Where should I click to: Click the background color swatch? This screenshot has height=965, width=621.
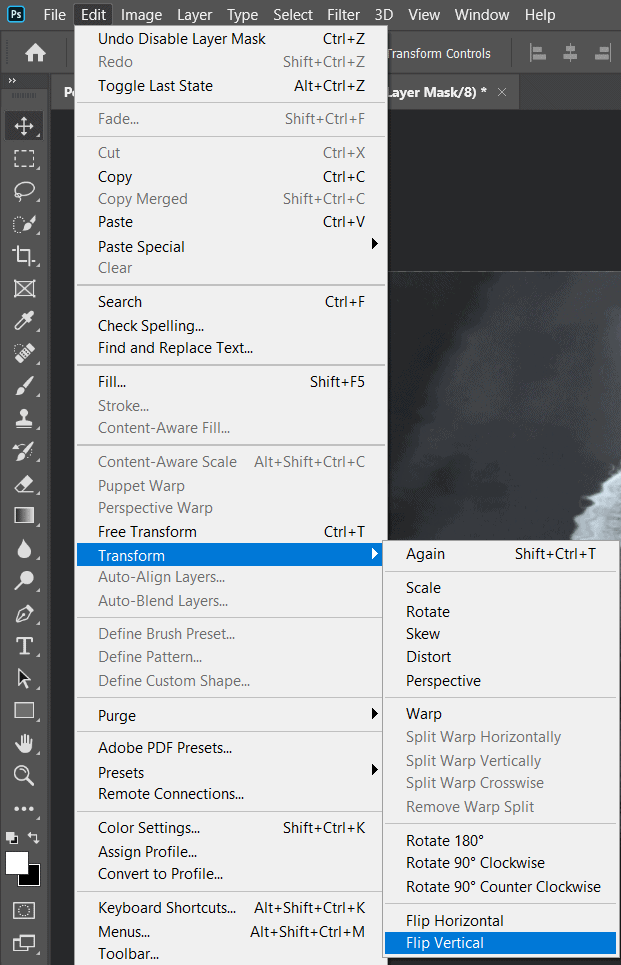(x=34, y=879)
